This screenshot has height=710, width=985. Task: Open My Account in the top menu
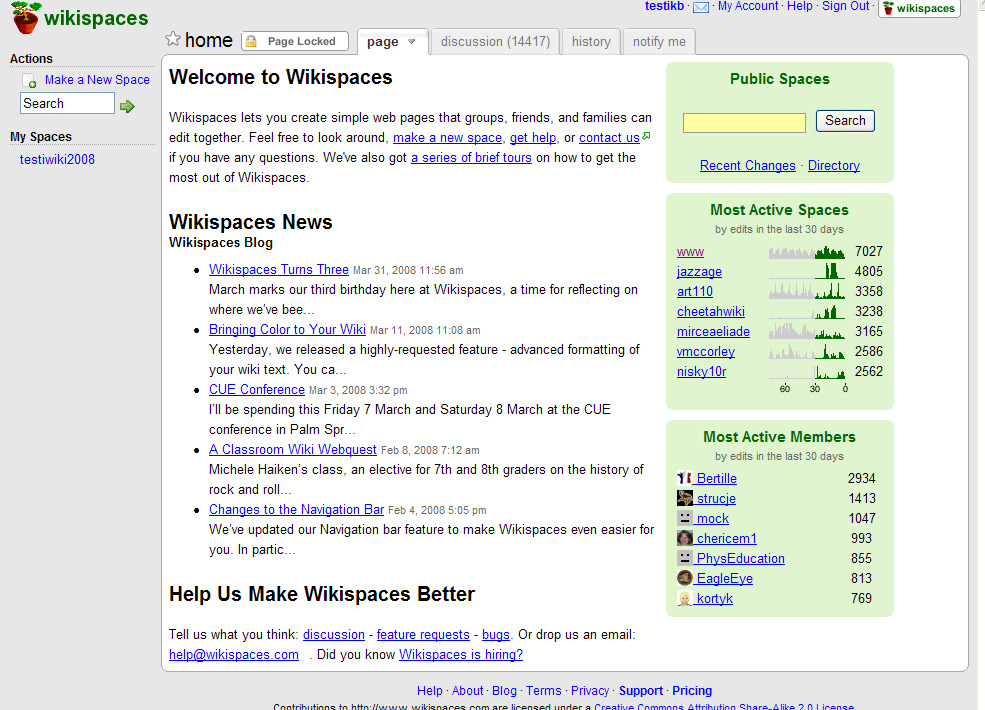[x=748, y=6]
